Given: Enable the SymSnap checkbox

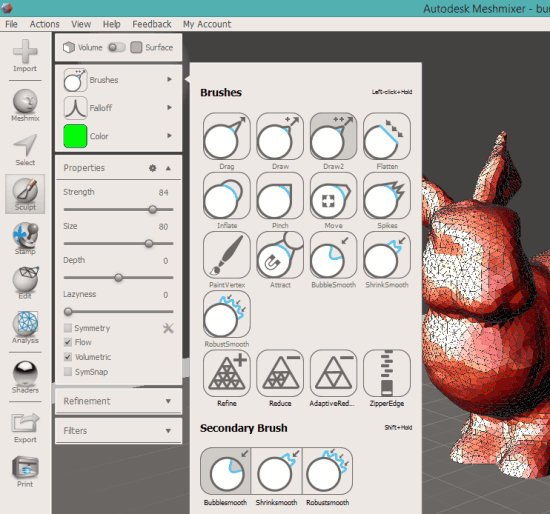Looking at the screenshot, I should pyautogui.click(x=68, y=372).
